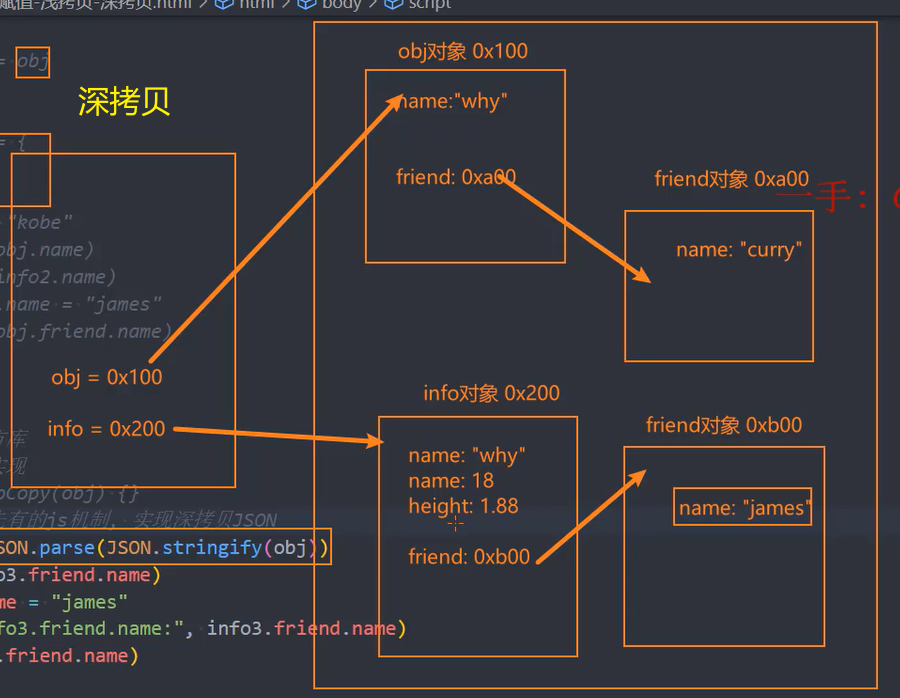The height and width of the screenshot is (698, 900).
Task: Open the body breadcrumb segment
Action: tap(342, 4)
